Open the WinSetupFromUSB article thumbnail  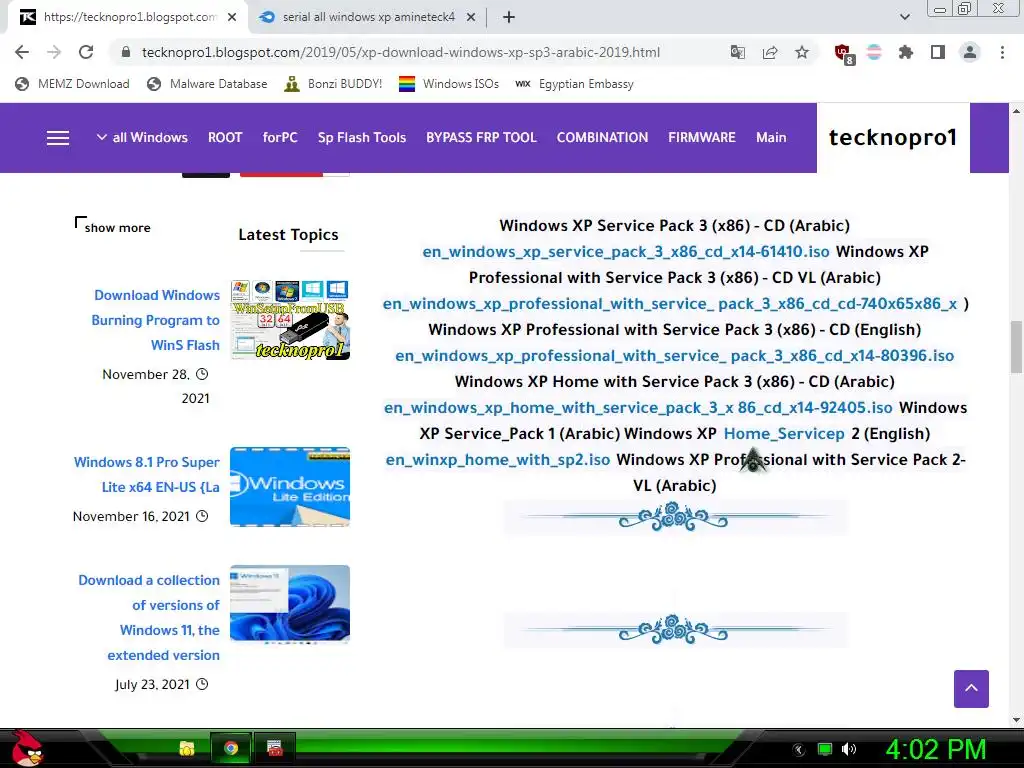290,320
